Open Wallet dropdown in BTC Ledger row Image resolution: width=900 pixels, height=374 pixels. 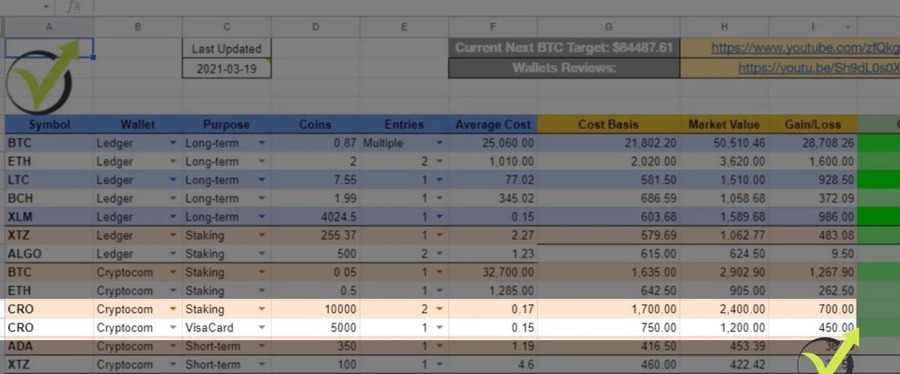click(173, 143)
